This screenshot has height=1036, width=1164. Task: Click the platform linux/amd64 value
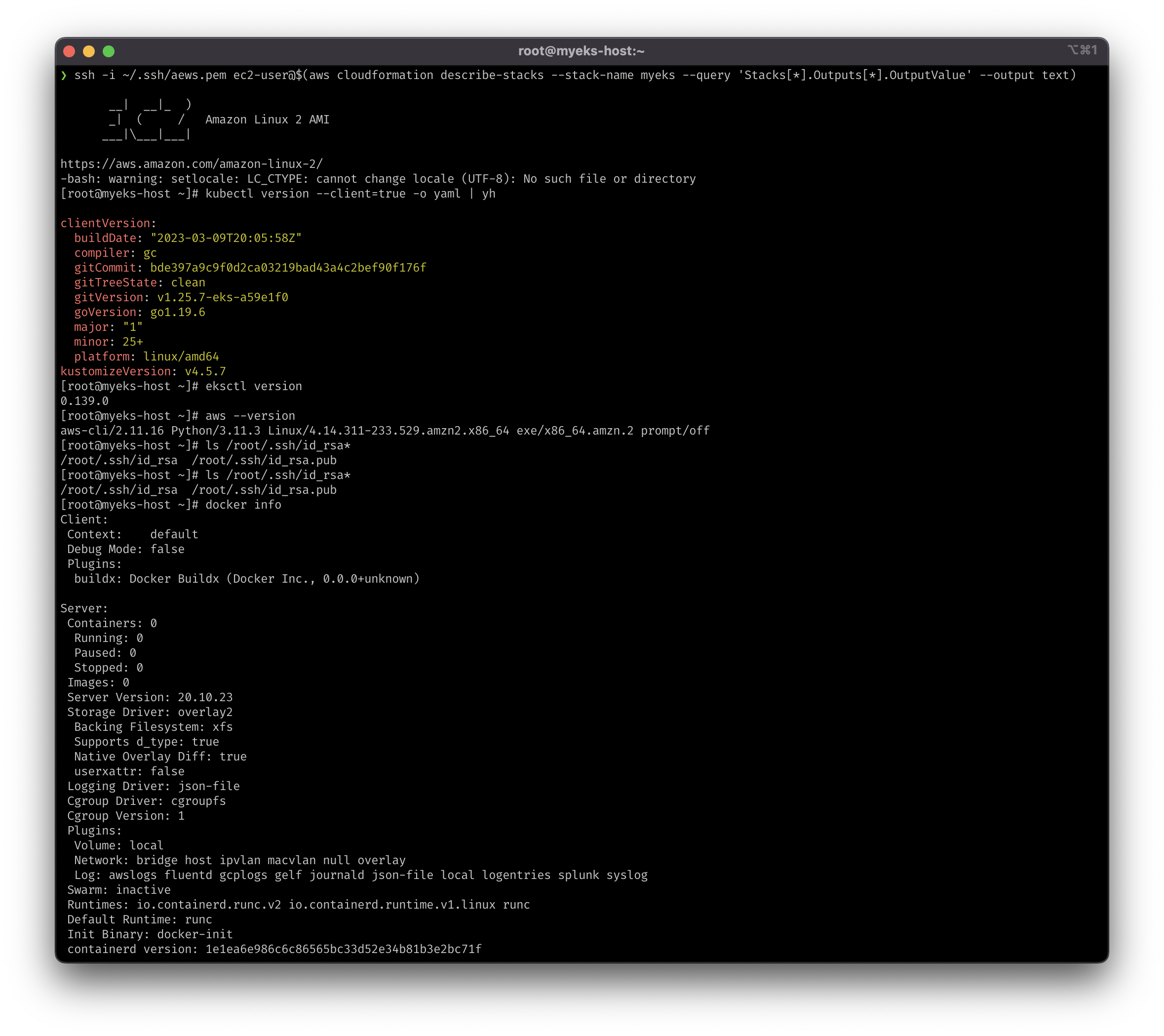pyautogui.click(x=181, y=357)
